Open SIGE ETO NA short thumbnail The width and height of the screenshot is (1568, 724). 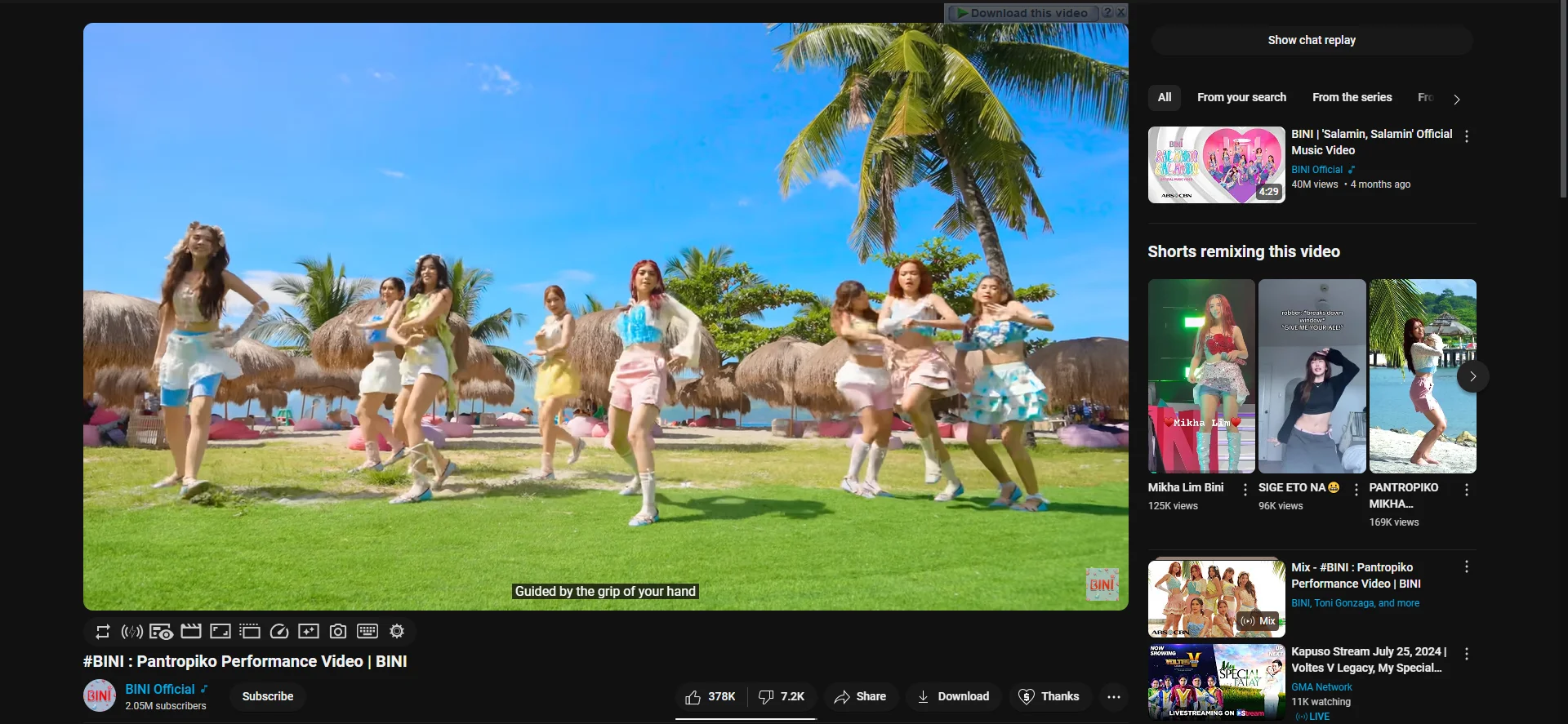(x=1312, y=376)
